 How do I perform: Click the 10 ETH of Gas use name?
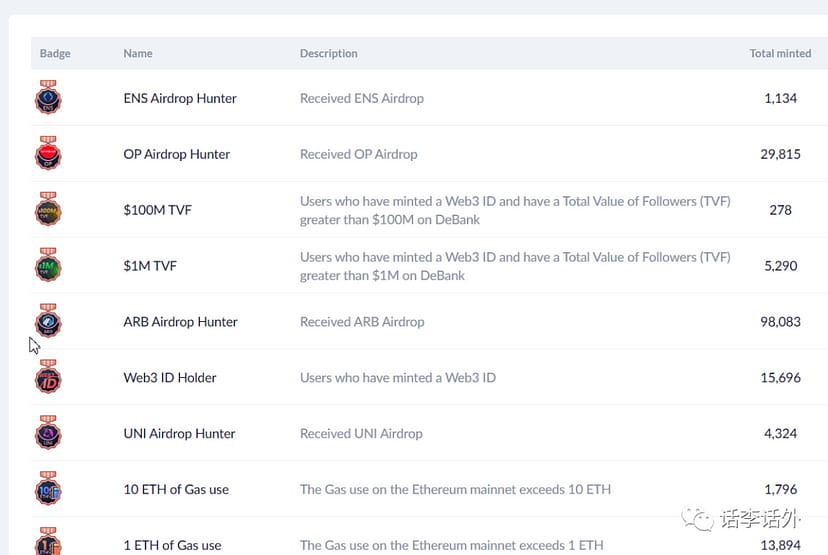(x=176, y=490)
